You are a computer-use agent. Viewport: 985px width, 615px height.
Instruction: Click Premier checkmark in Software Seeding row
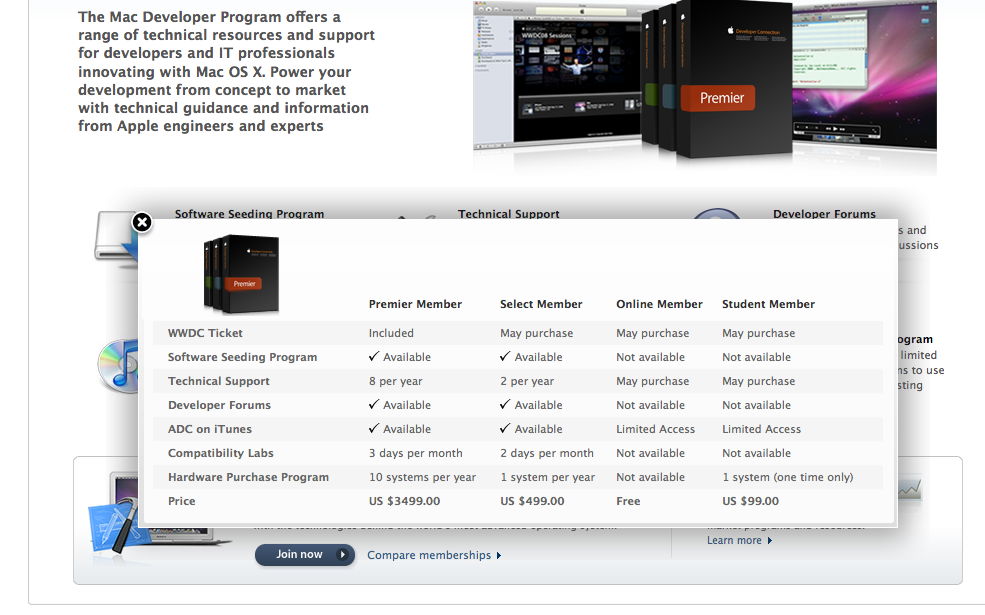374,356
